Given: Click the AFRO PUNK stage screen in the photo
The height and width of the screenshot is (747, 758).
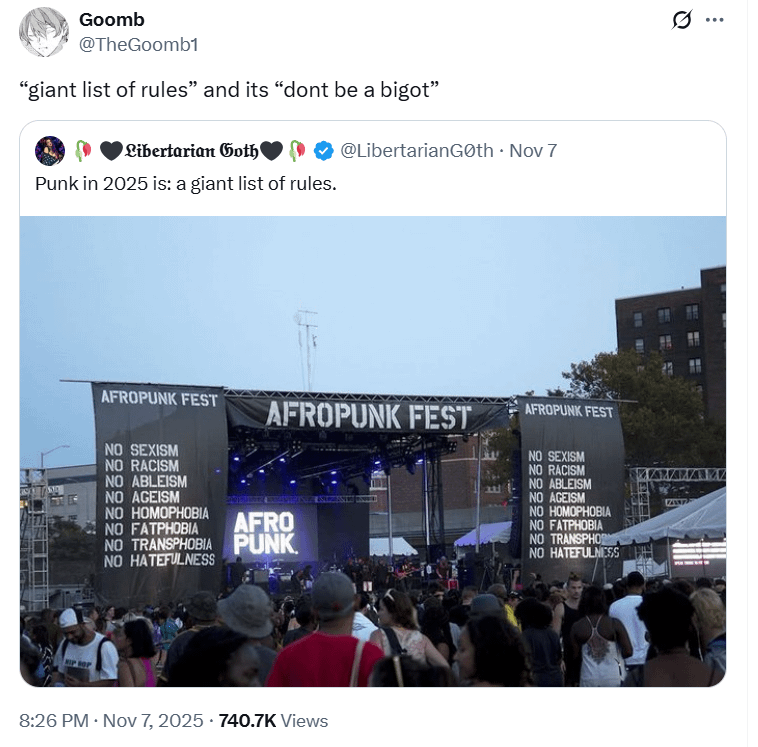Looking at the screenshot, I should coord(264,532).
